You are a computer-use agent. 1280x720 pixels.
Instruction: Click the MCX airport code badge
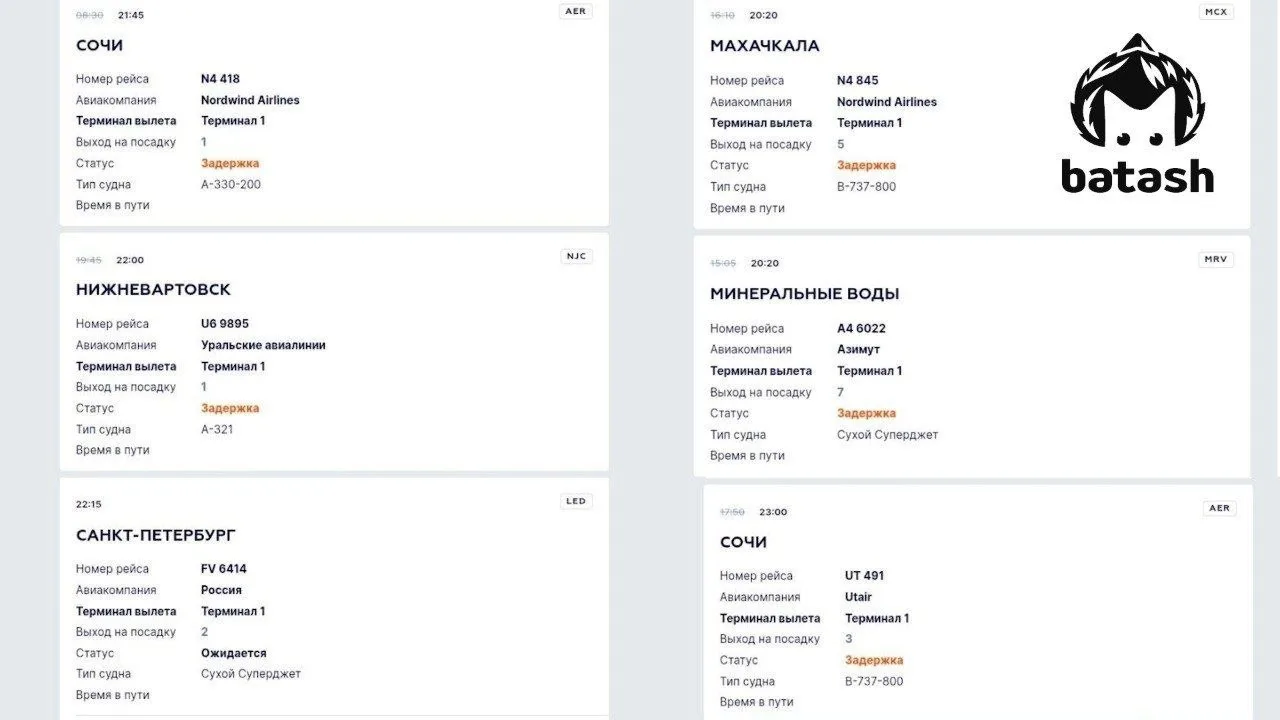pyautogui.click(x=1216, y=12)
